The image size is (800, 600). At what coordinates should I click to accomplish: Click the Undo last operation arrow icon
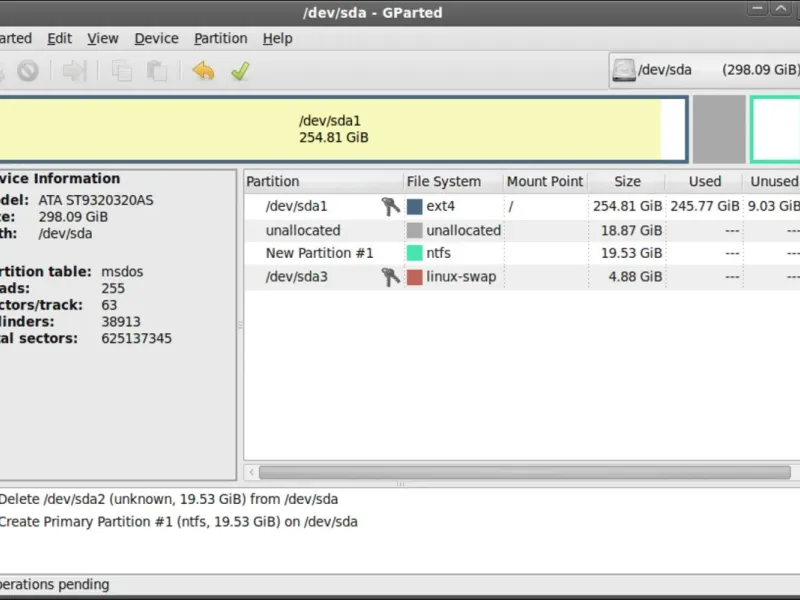204,71
